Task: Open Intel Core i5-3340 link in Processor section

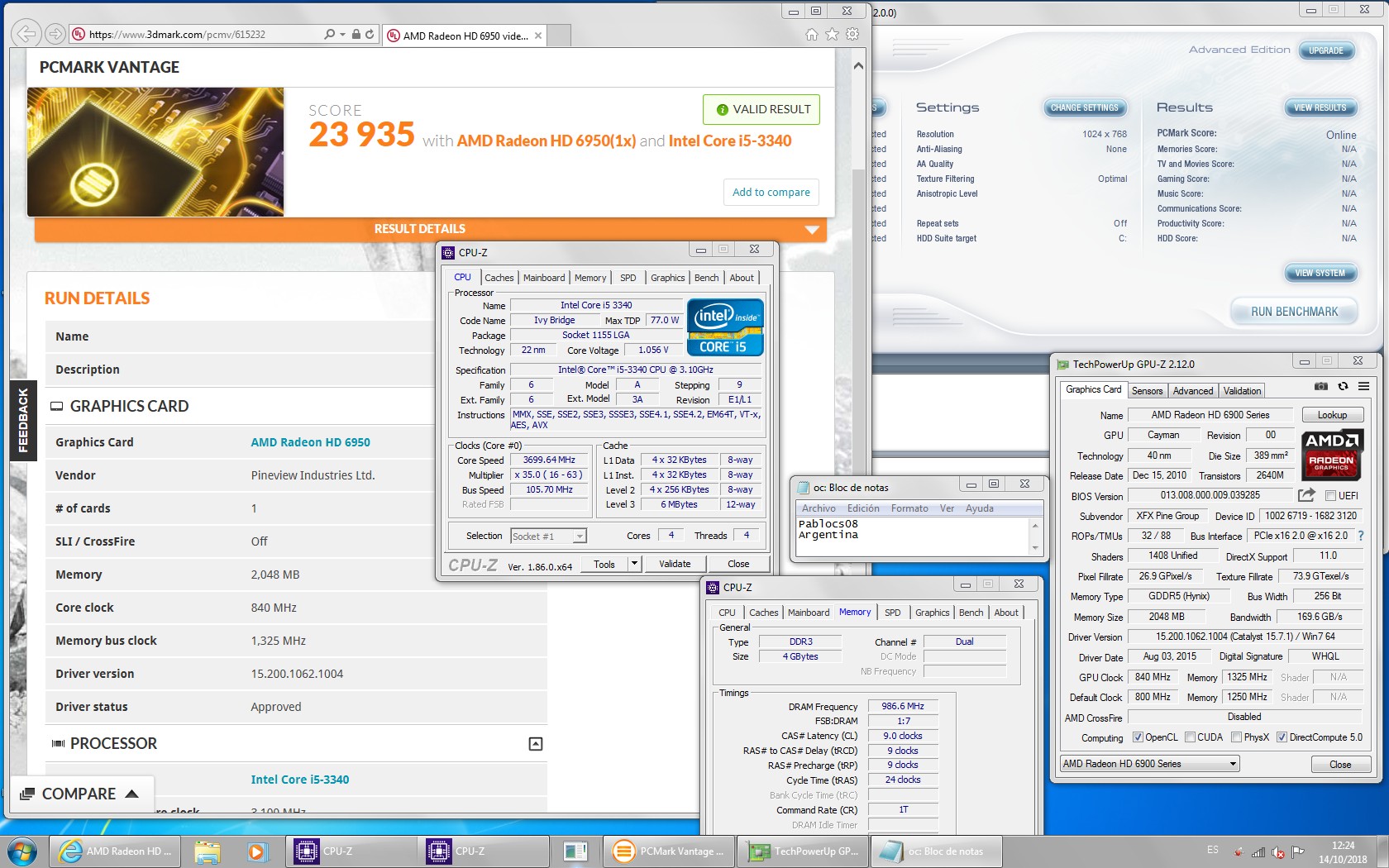Action: pyautogui.click(x=300, y=780)
